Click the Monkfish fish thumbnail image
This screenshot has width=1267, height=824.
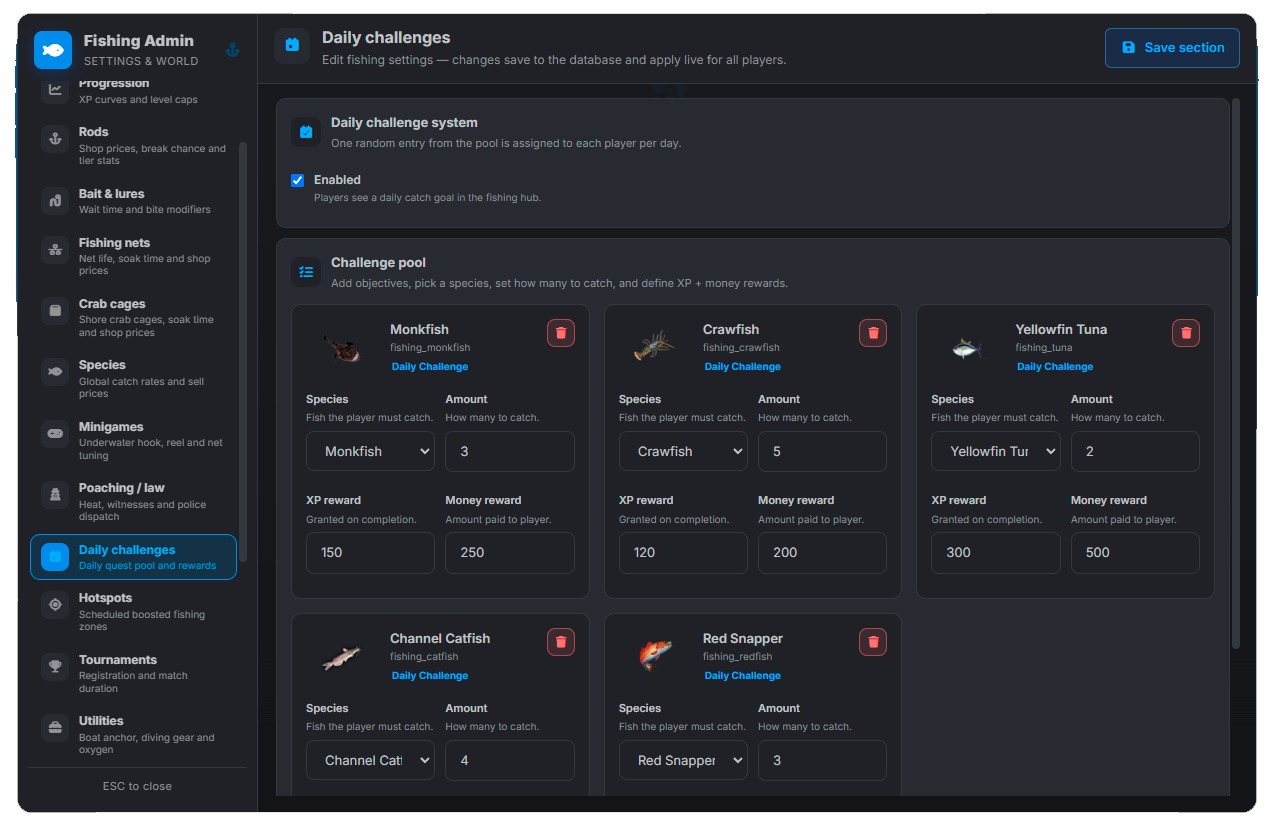(x=342, y=348)
